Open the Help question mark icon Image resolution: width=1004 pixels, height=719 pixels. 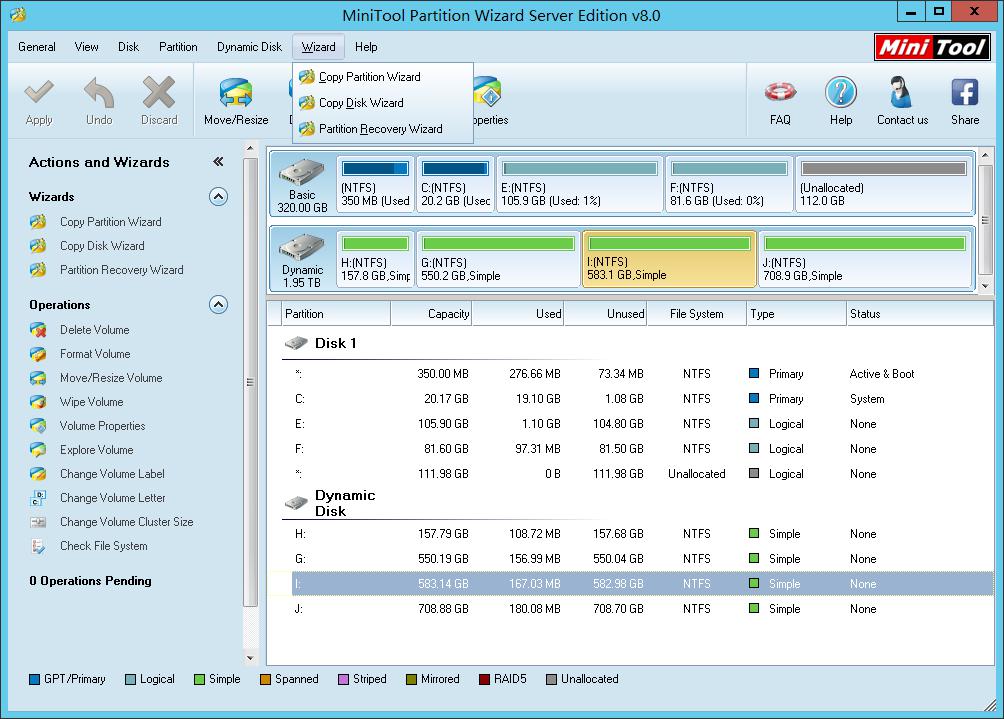click(841, 93)
